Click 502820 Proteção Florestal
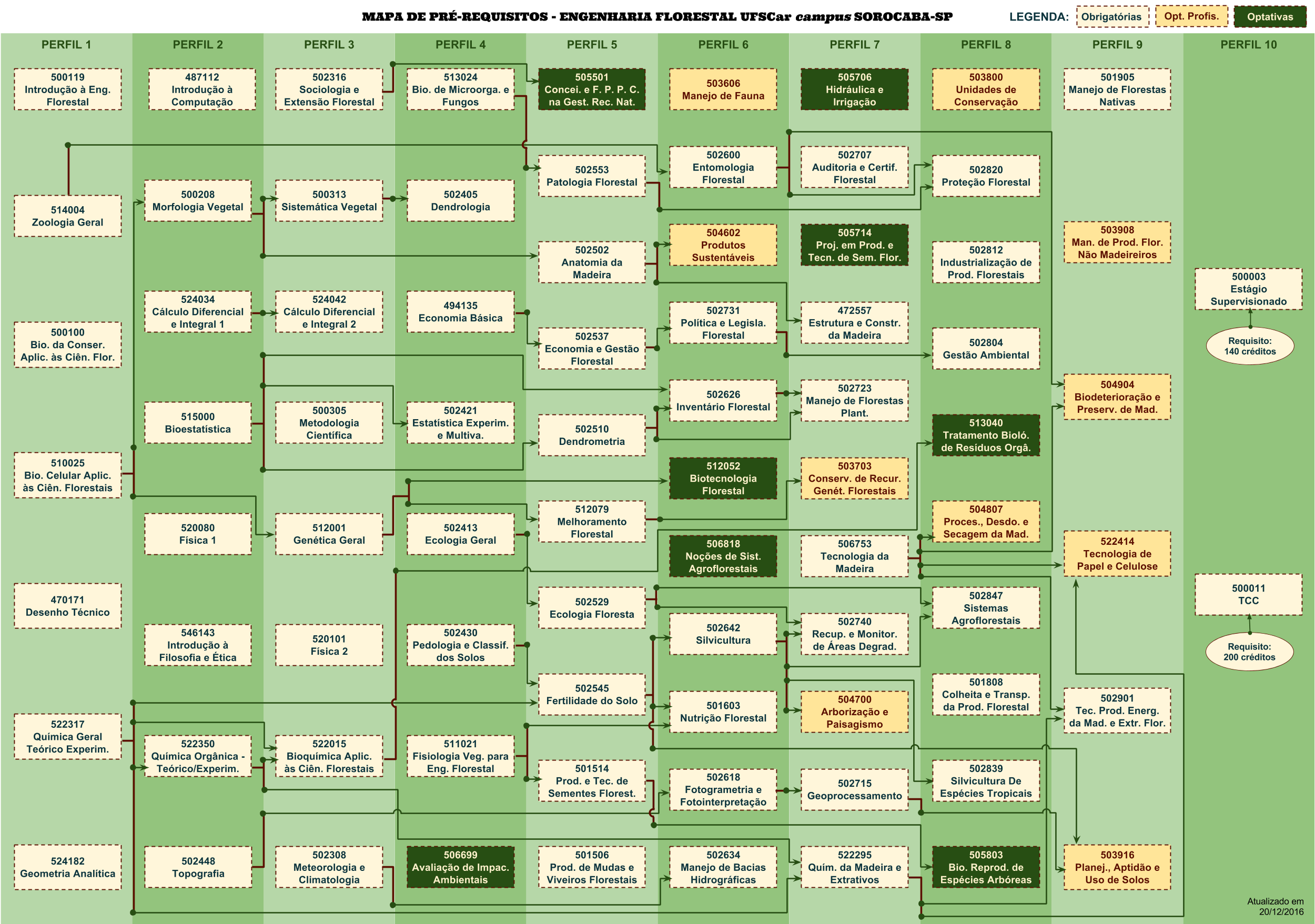1315x924 pixels. click(x=986, y=176)
